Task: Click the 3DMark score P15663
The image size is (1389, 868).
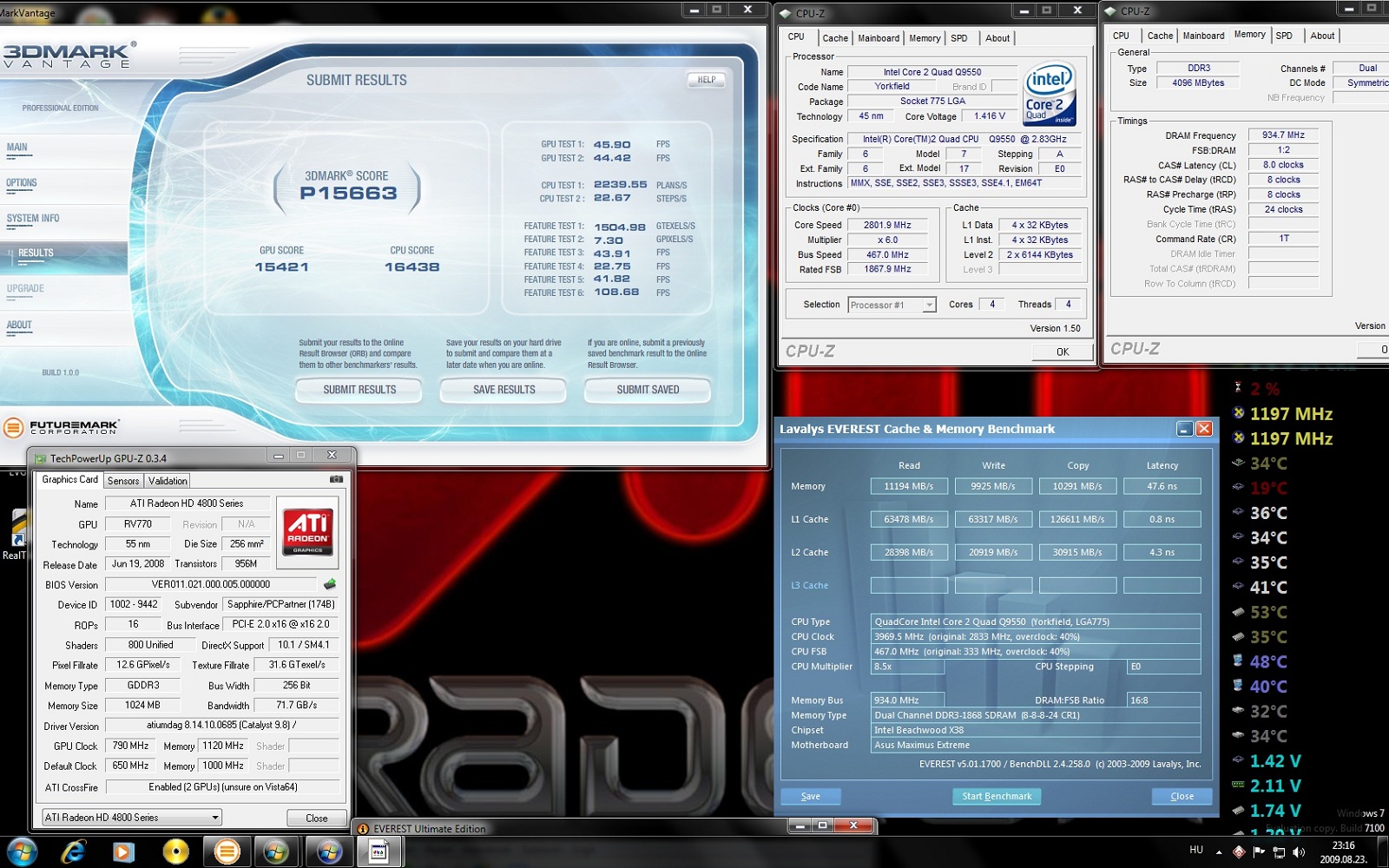Action: click(348, 194)
